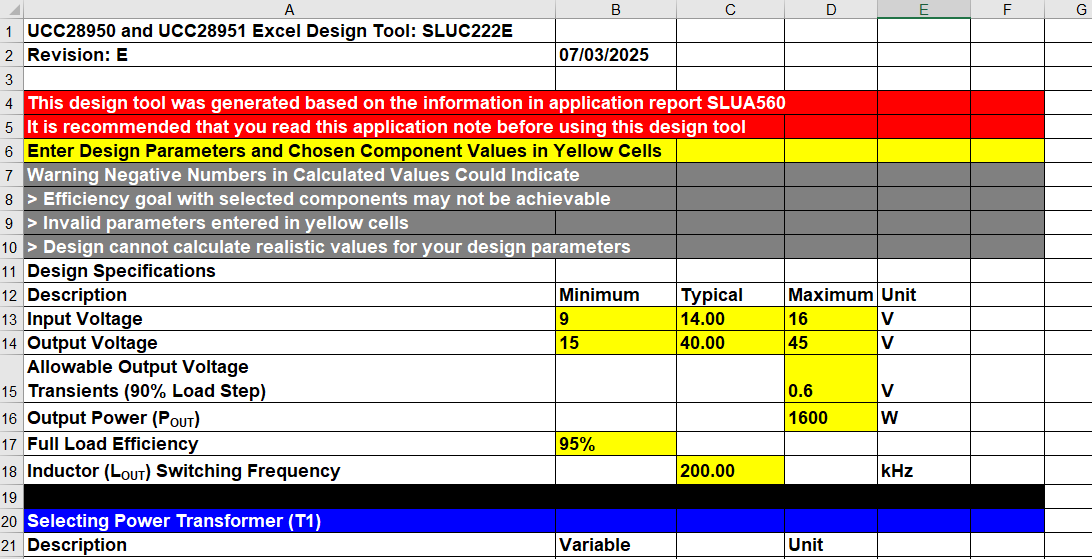Click the select-all corner of the sheet

pyautogui.click(x=11, y=9)
